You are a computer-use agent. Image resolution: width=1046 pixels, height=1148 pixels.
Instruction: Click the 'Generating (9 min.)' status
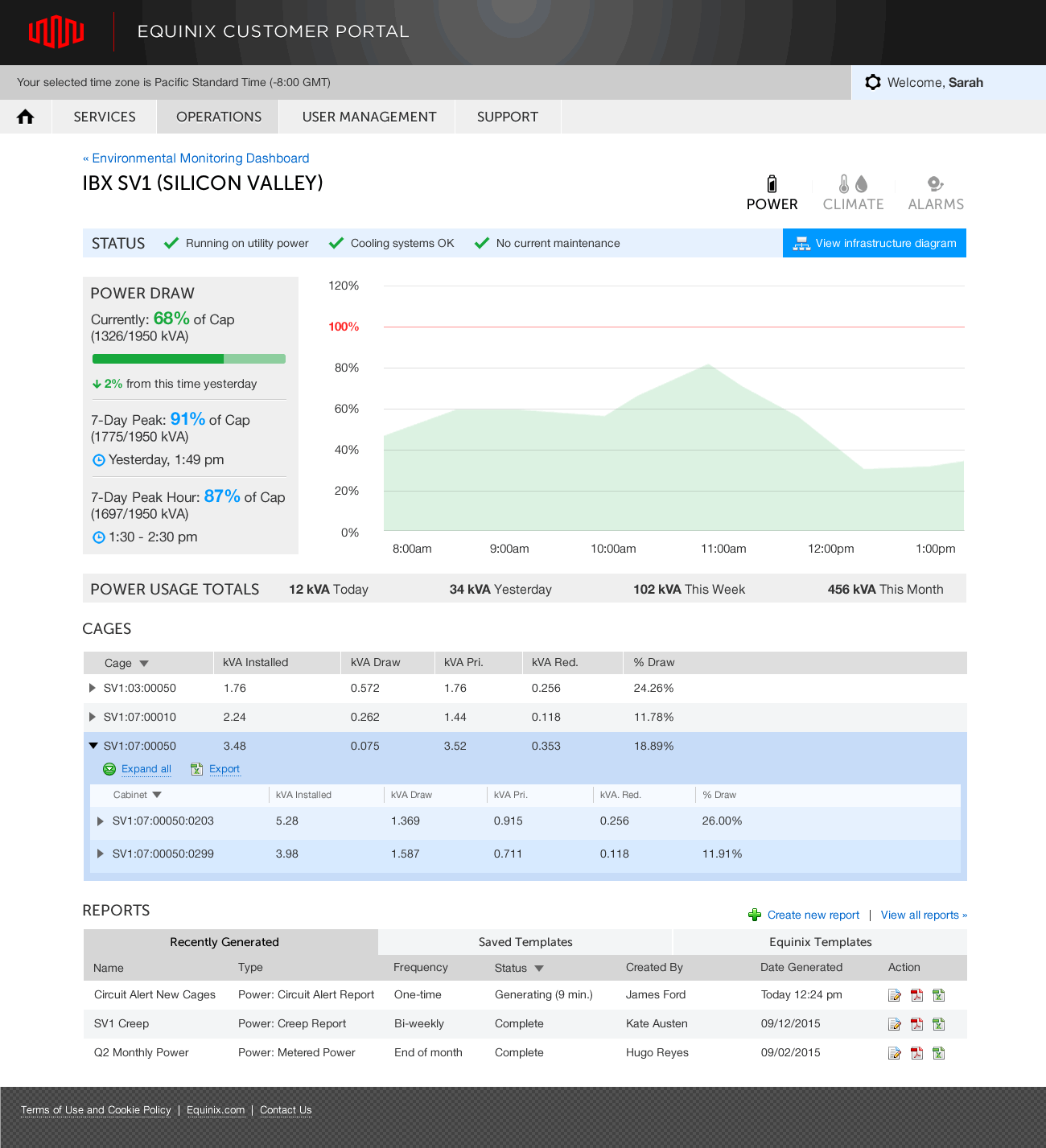544,995
